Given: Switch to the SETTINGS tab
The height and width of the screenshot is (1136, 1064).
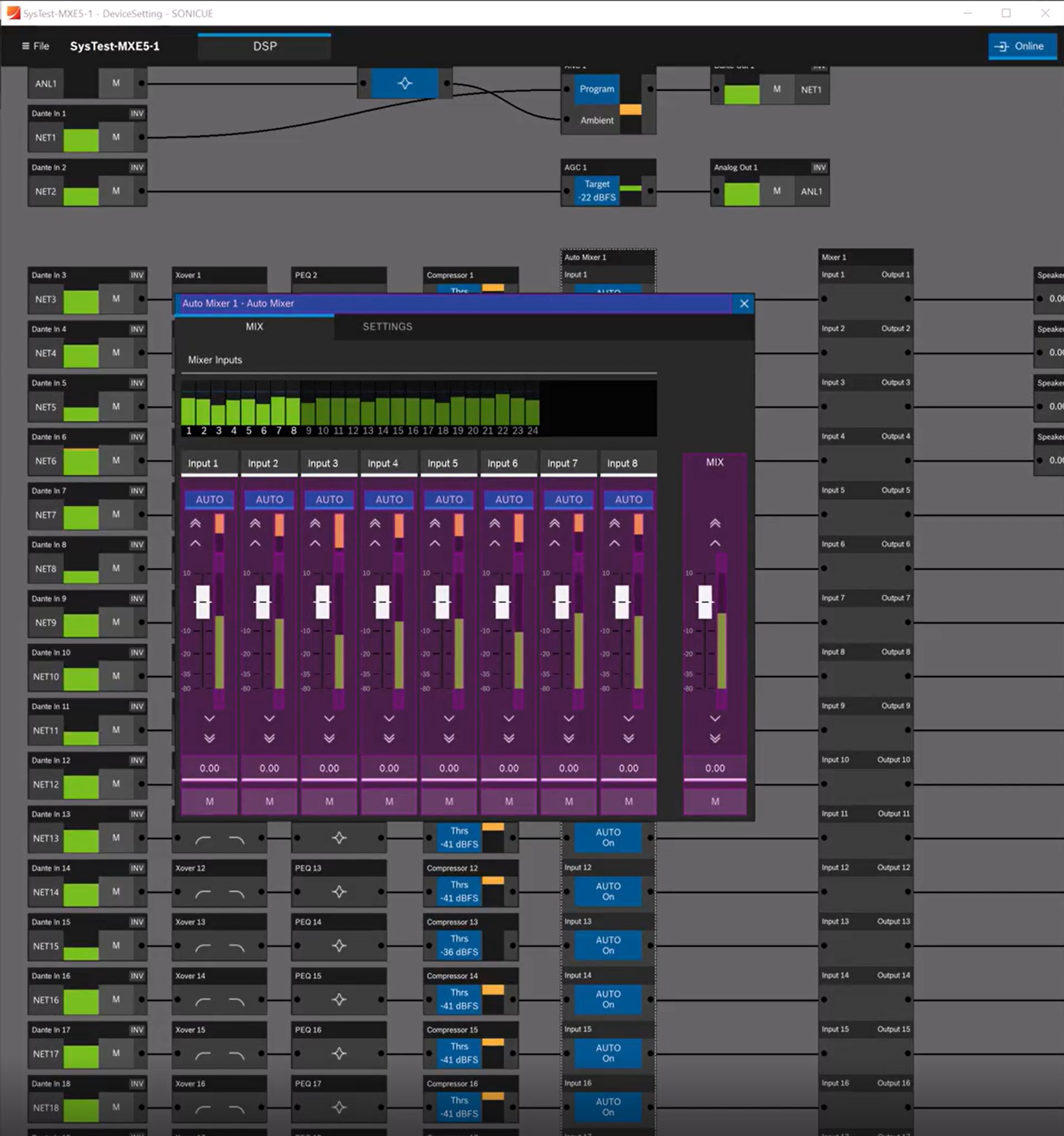Looking at the screenshot, I should pos(387,327).
